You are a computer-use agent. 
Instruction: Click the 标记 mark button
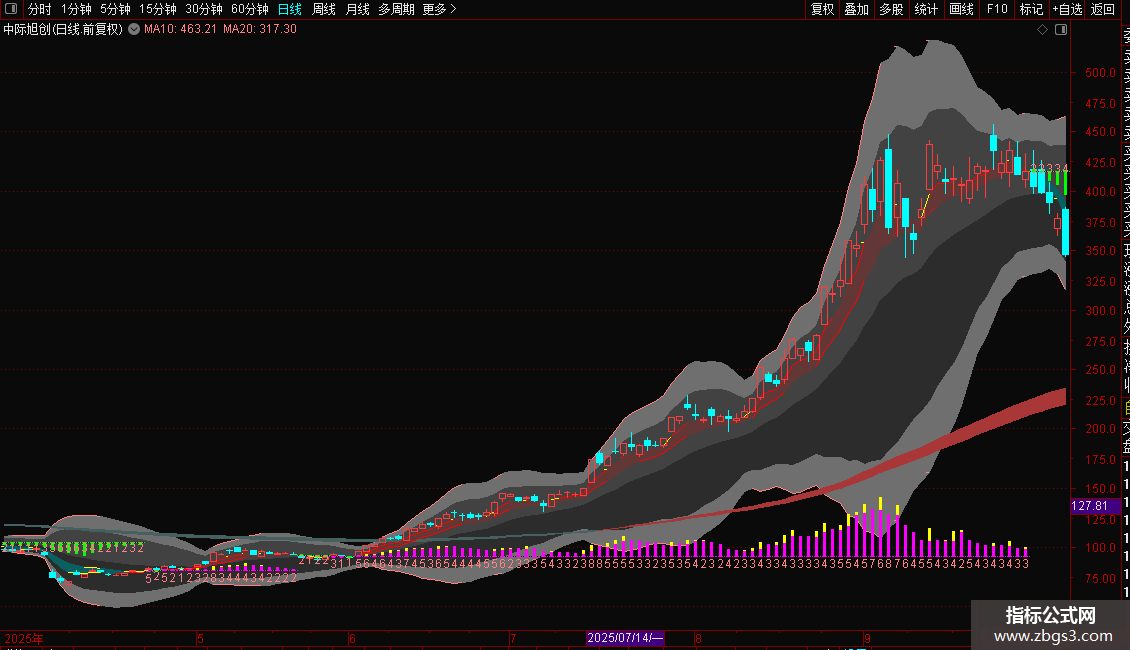click(x=1031, y=9)
